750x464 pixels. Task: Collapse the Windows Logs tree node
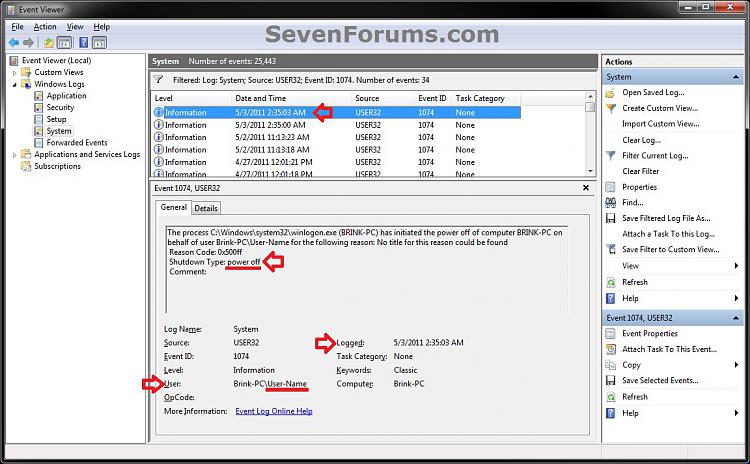[x=14, y=85]
